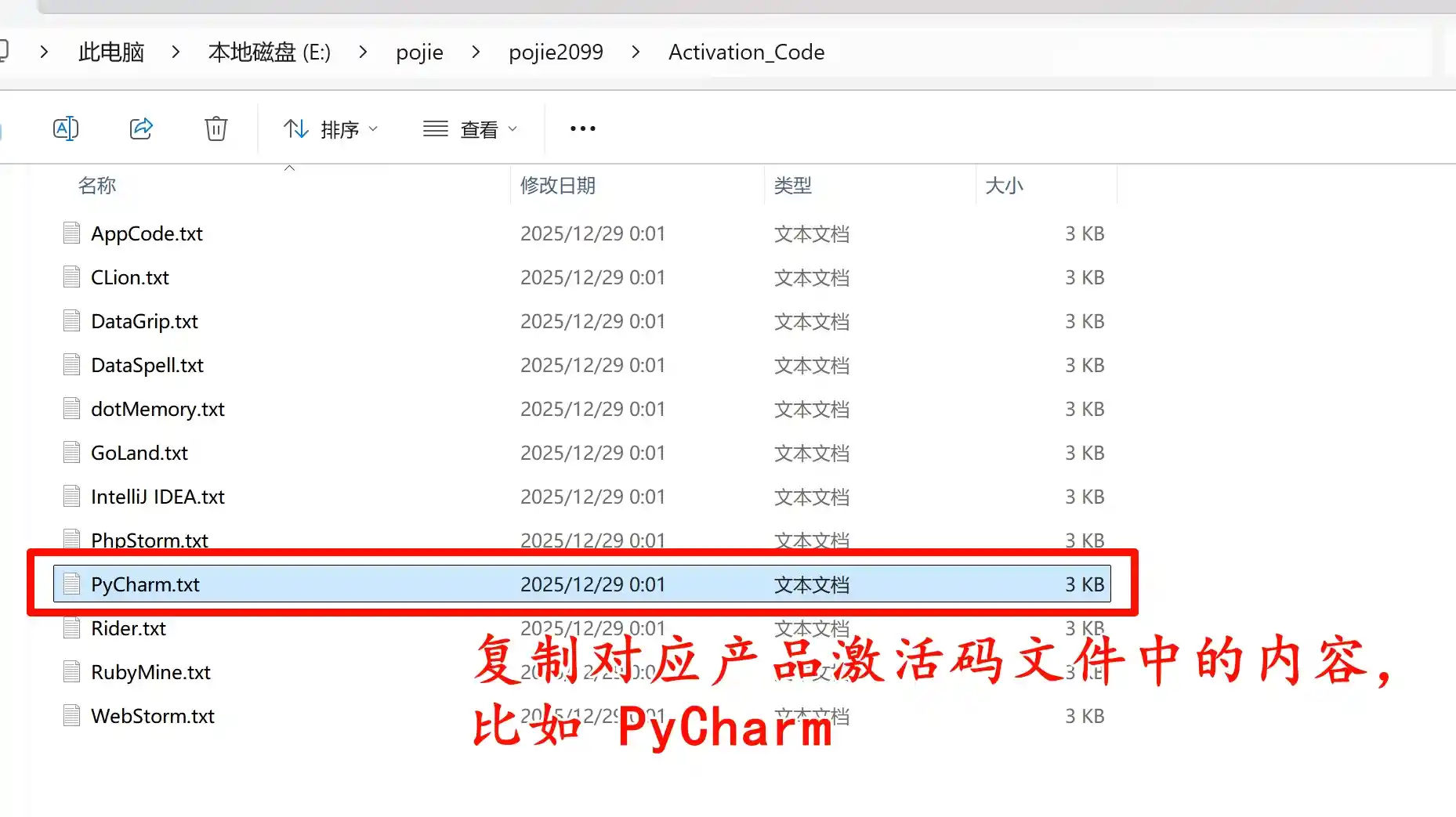Select the IntelliJ IDEA.txt file
The image size is (1456, 817).
[x=158, y=497]
